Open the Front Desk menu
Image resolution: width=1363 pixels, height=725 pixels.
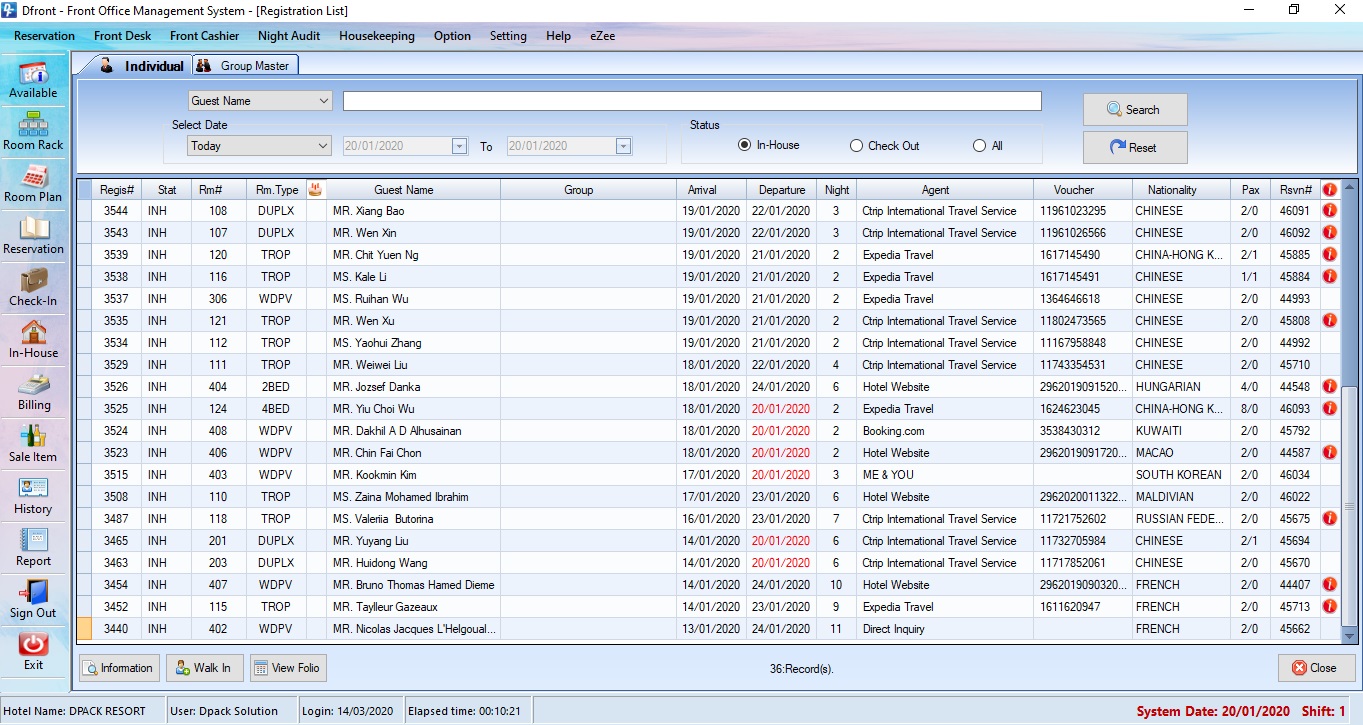click(x=123, y=36)
